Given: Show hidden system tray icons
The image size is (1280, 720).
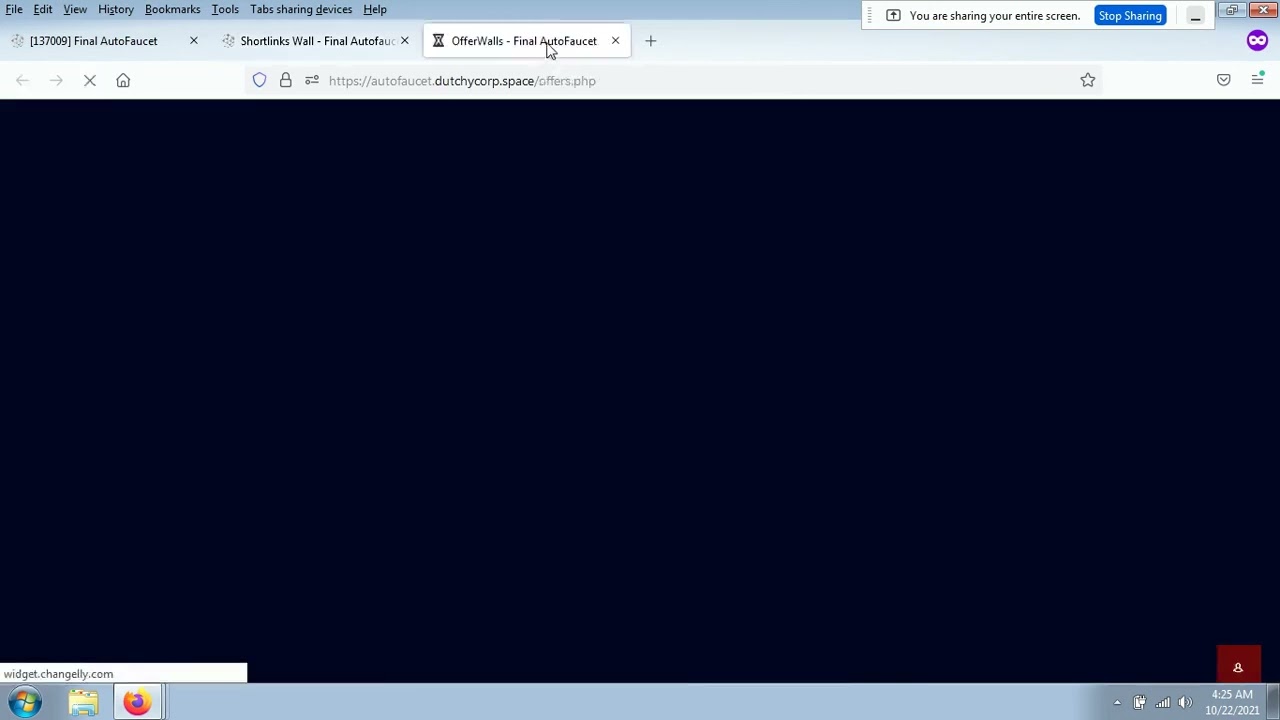Looking at the screenshot, I should [1117, 702].
